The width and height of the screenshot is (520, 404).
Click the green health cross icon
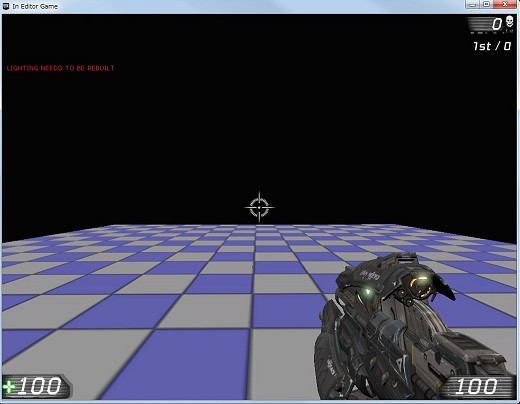click(x=9, y=387)
